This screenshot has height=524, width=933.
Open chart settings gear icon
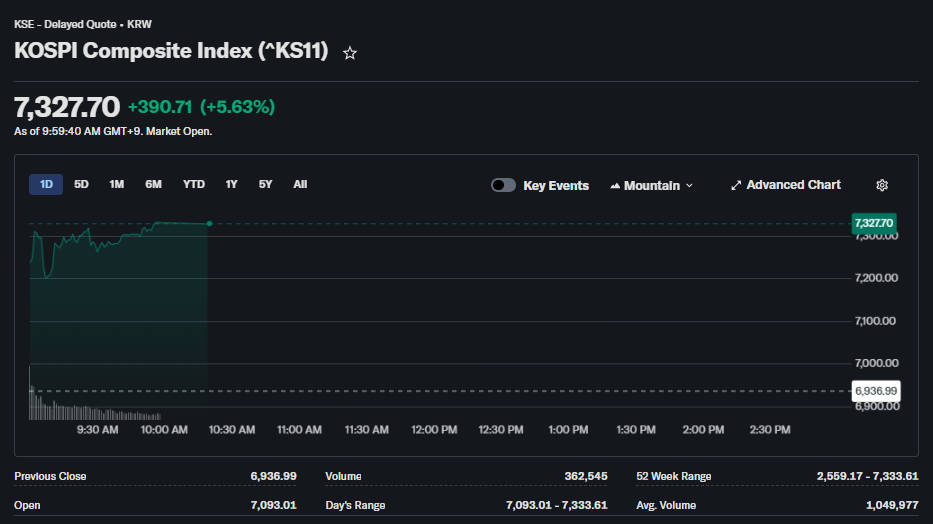point(882,185)
